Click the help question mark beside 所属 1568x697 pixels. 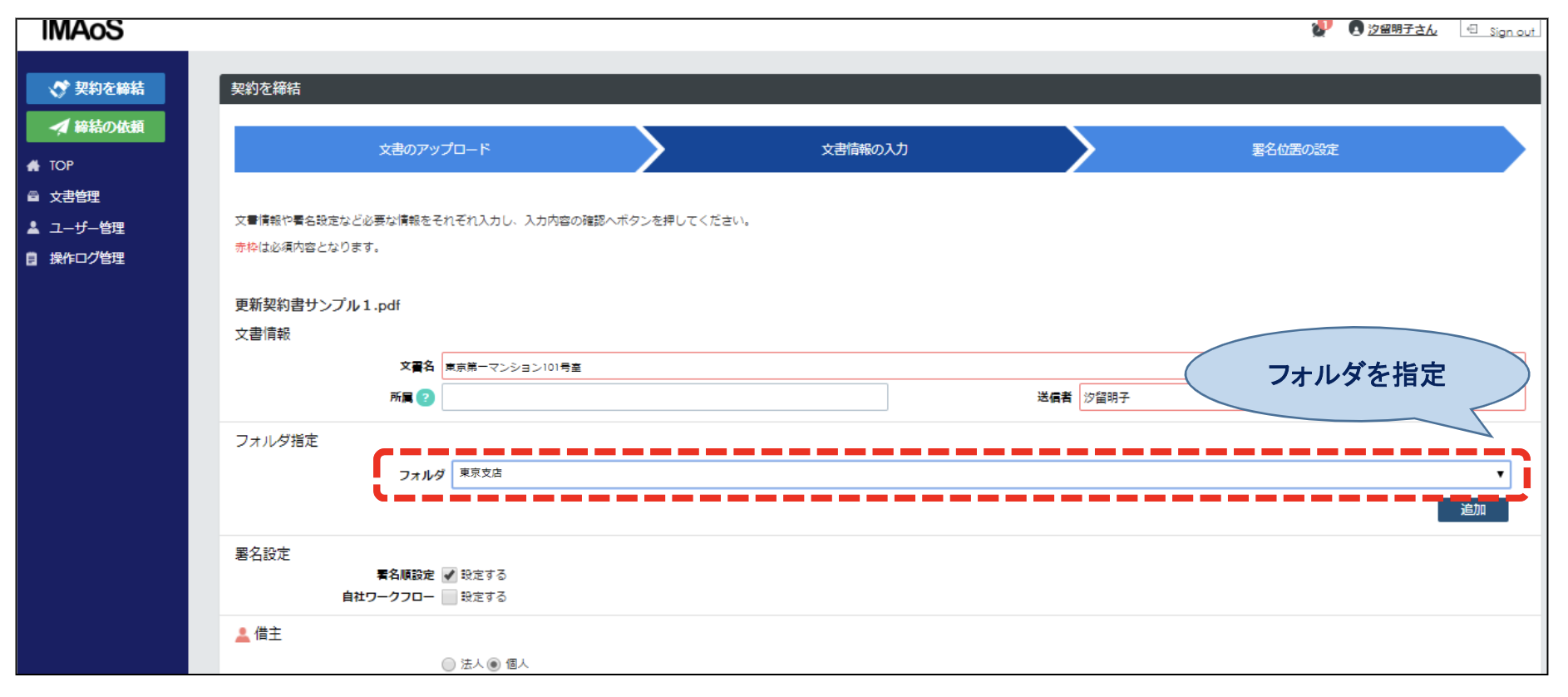(426, 398)
